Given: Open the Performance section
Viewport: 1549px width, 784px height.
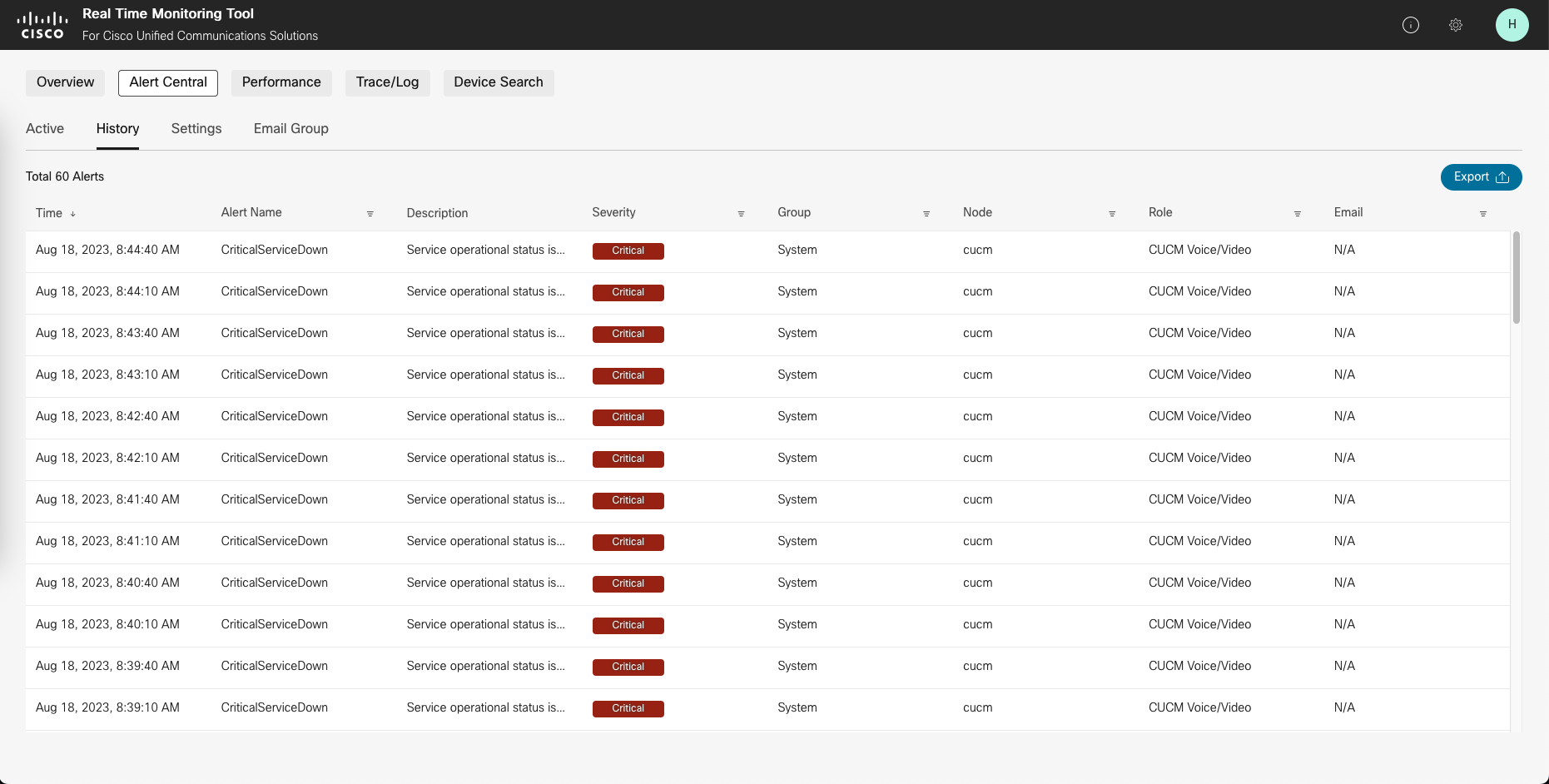Looking at the screenshot, I should (x=281, y=82).
